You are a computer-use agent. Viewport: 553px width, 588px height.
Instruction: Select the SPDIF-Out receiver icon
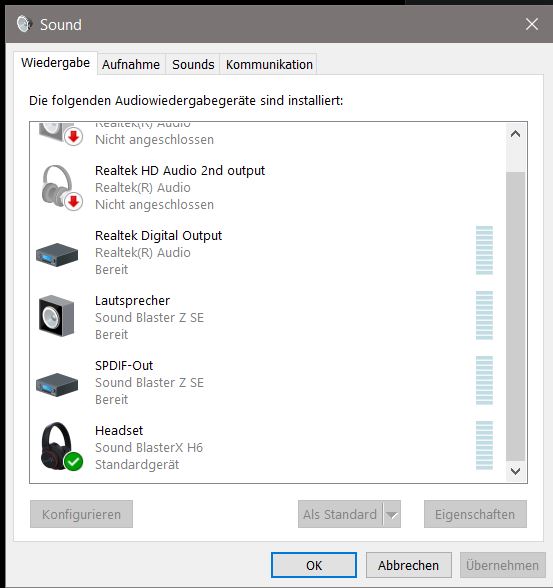pyautogui.click(x=57, y=384)
